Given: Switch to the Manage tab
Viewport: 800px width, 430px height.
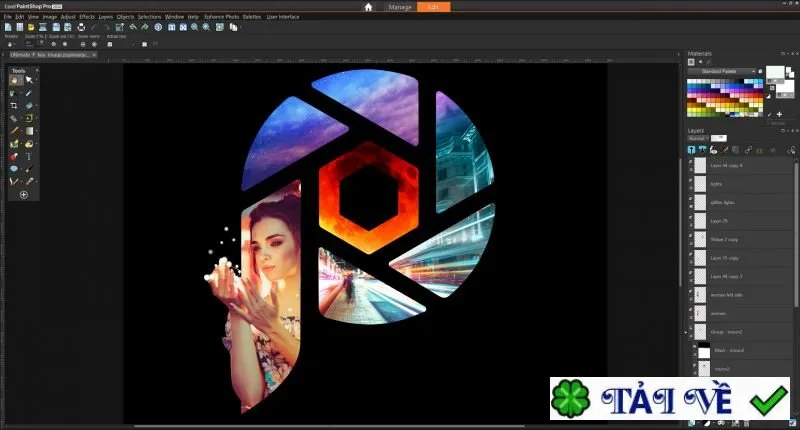Looking at the screenshot, I should tap(399, 7).
